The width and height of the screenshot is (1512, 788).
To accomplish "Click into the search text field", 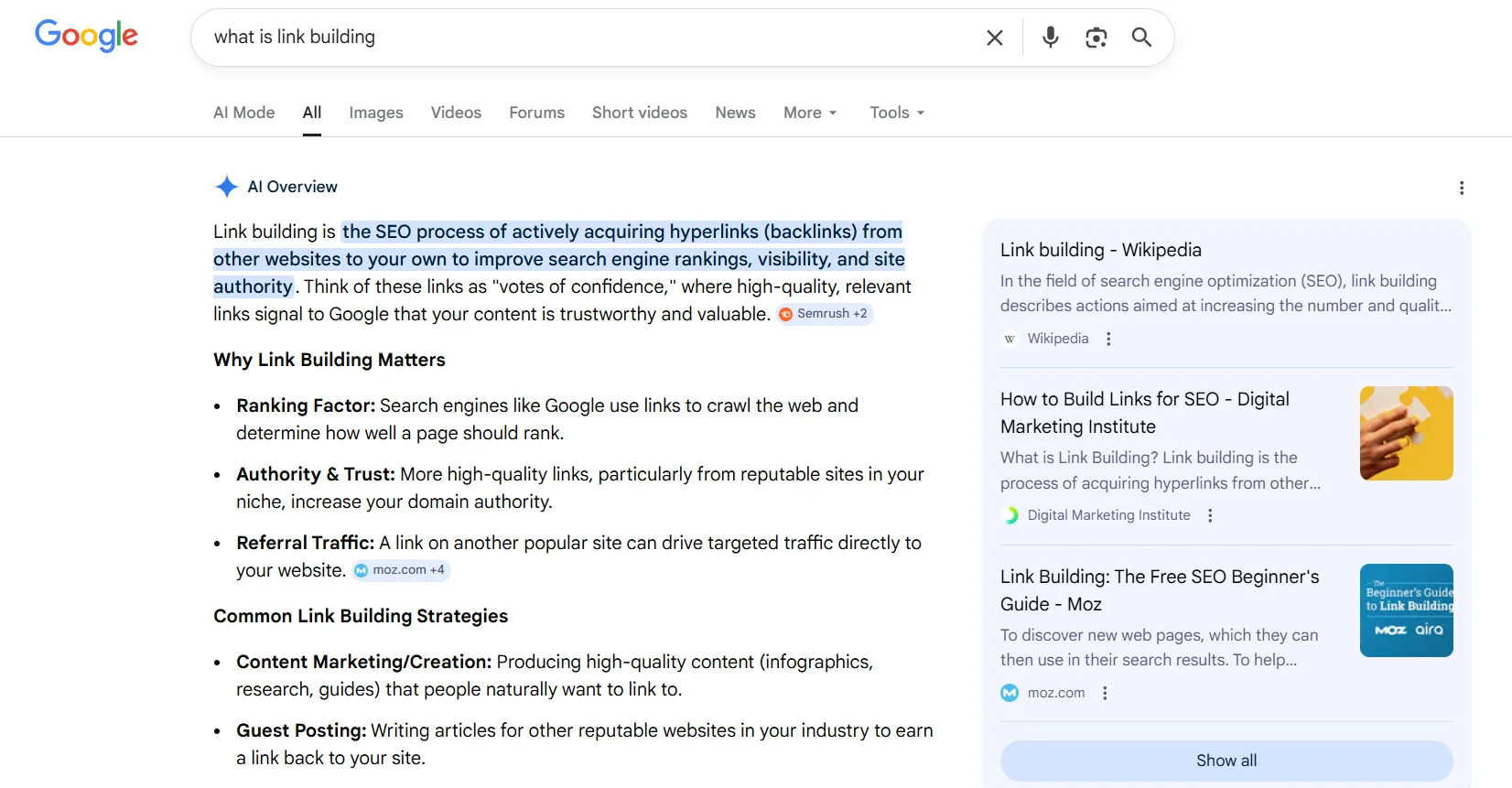I will (x=586, y=38).
